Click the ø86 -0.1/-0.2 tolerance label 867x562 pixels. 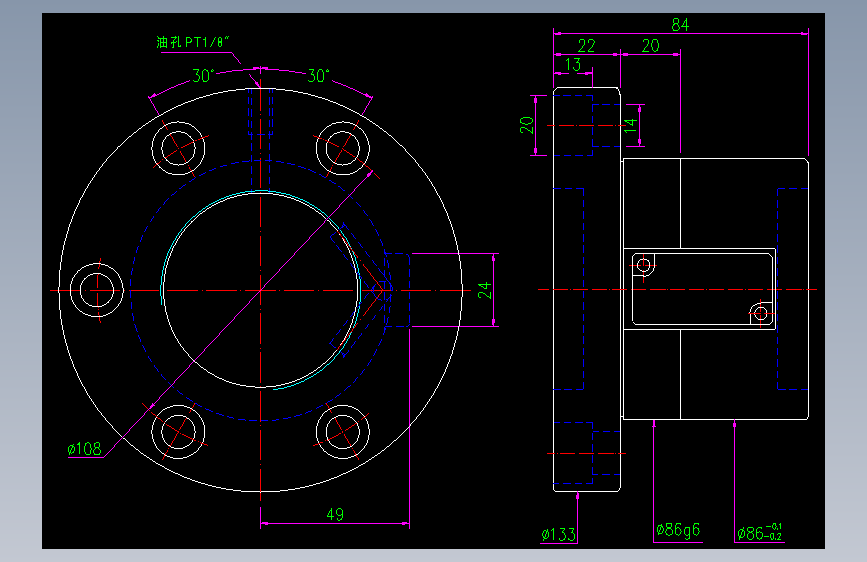pyautogui.click(x=760, y=532)
